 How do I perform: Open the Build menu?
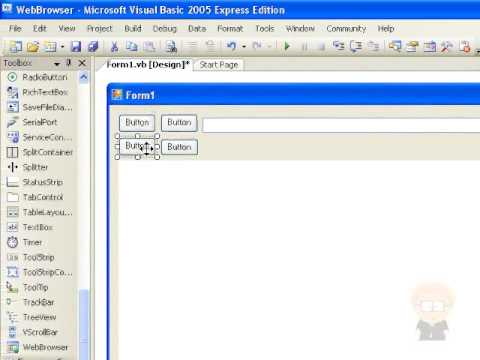[133, 29]
